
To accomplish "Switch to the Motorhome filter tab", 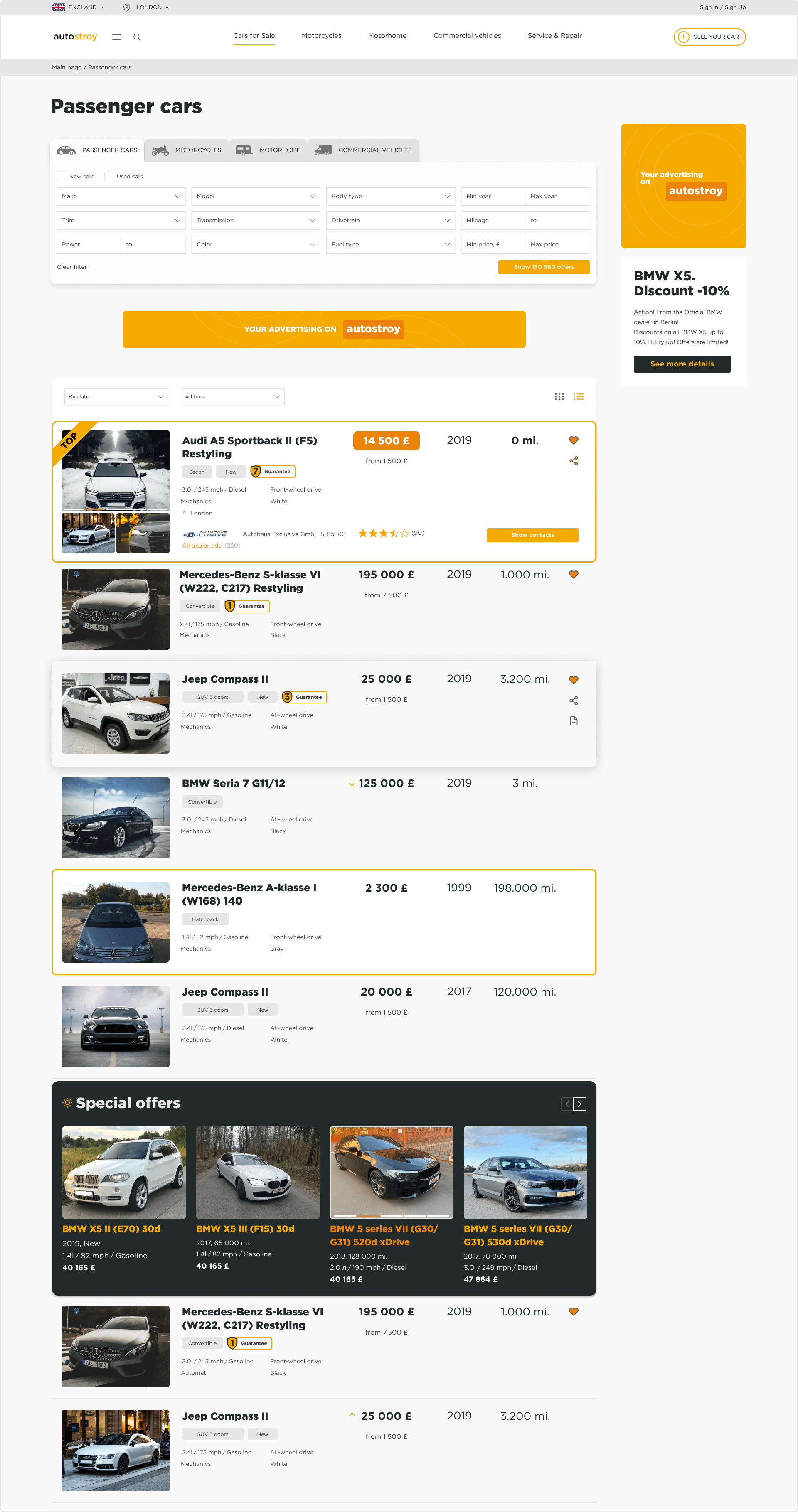I will point(268,150).
